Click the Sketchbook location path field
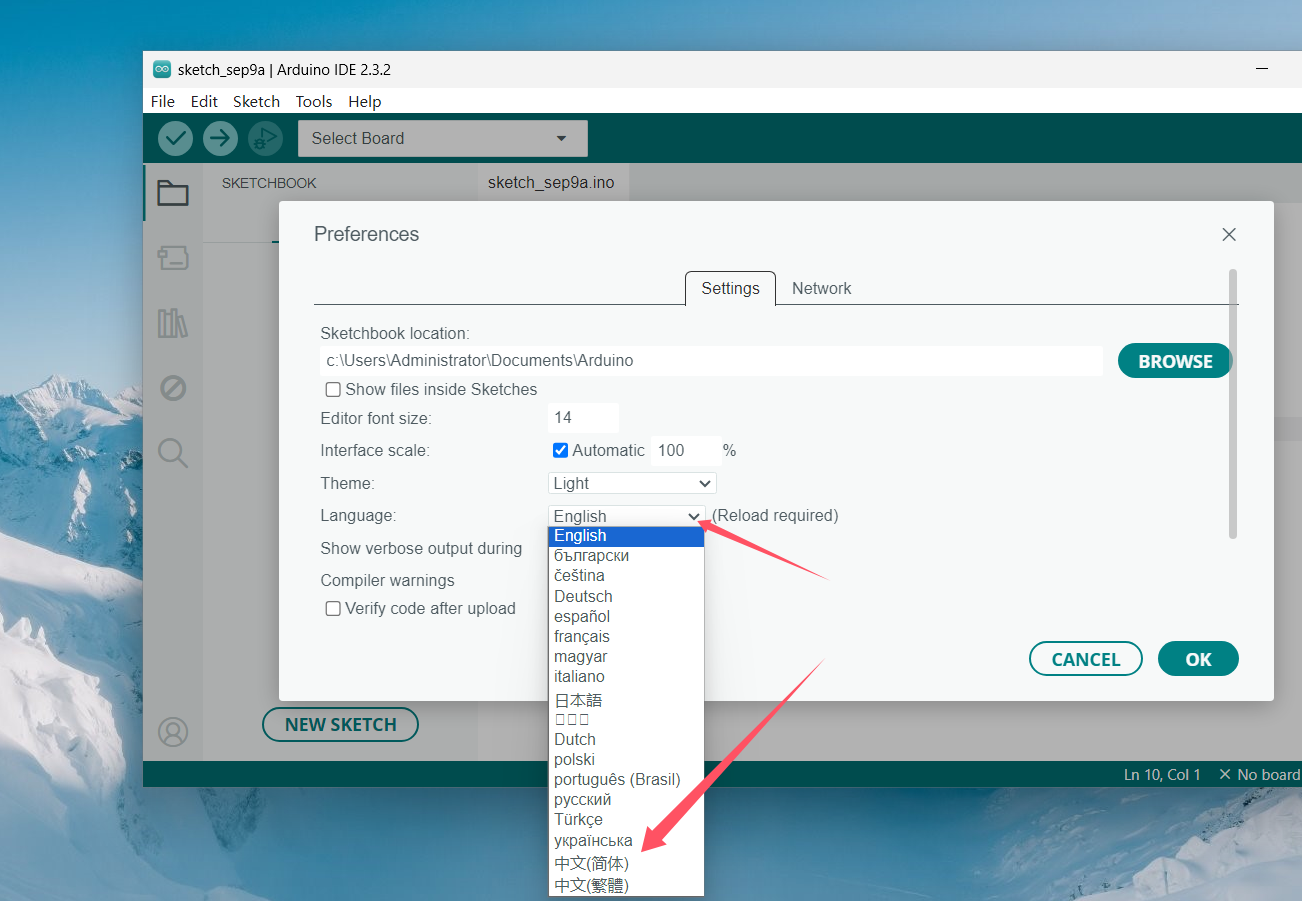This screenshot has width=1302, height=901. tap(711, 360)
